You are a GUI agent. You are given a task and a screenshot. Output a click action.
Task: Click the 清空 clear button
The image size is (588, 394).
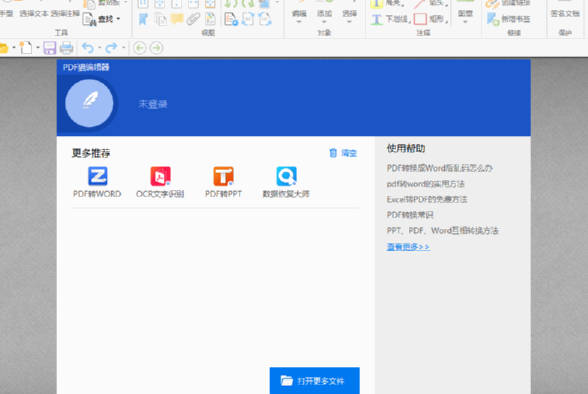point(343,153)
